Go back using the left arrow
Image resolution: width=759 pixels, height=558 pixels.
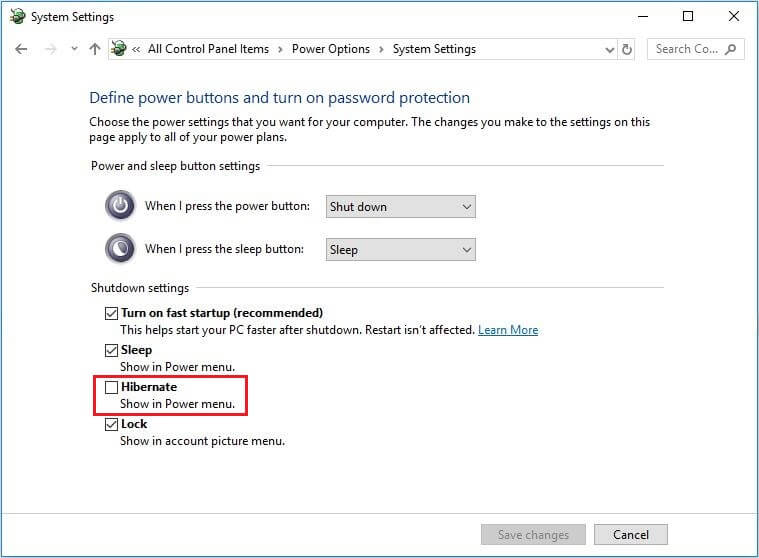pos(21,49)
